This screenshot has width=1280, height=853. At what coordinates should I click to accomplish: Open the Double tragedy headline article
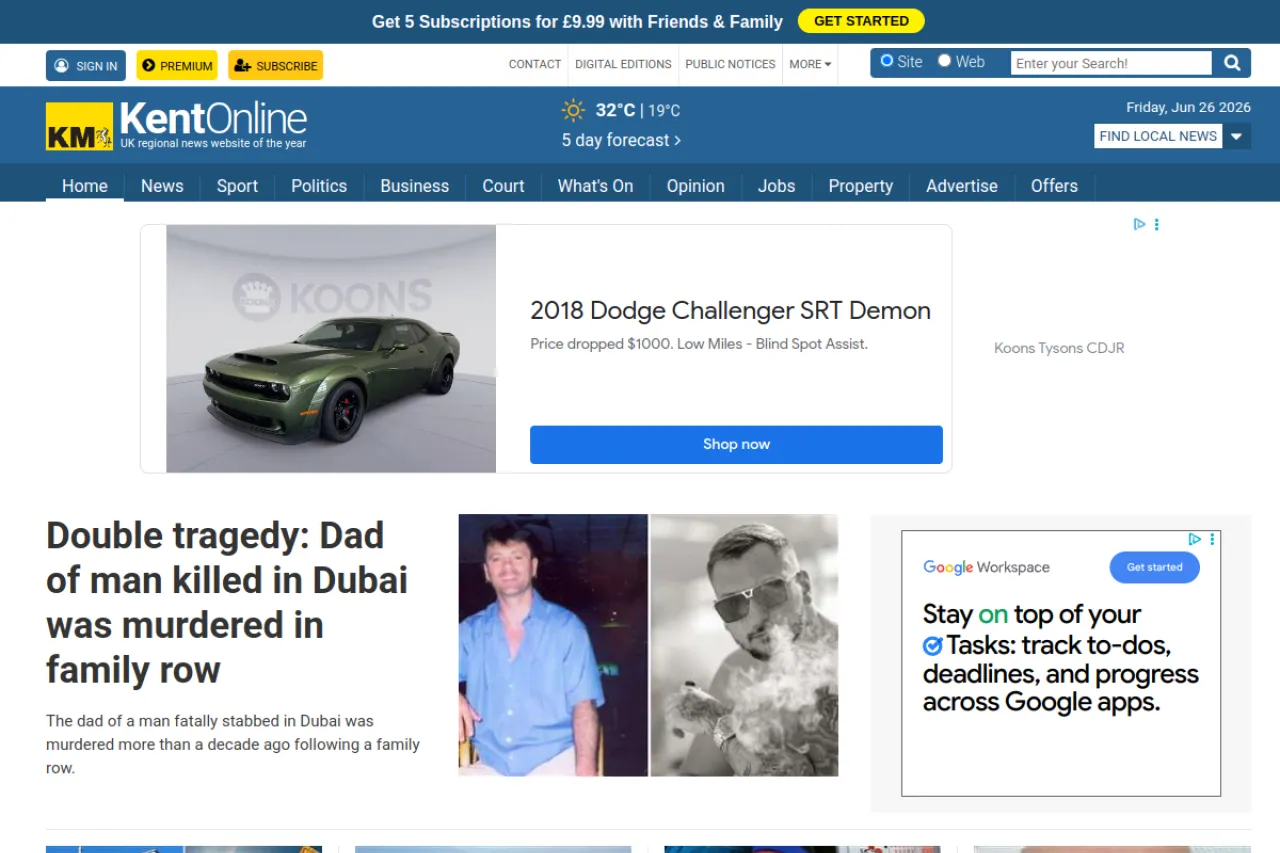tap(227, 602)
